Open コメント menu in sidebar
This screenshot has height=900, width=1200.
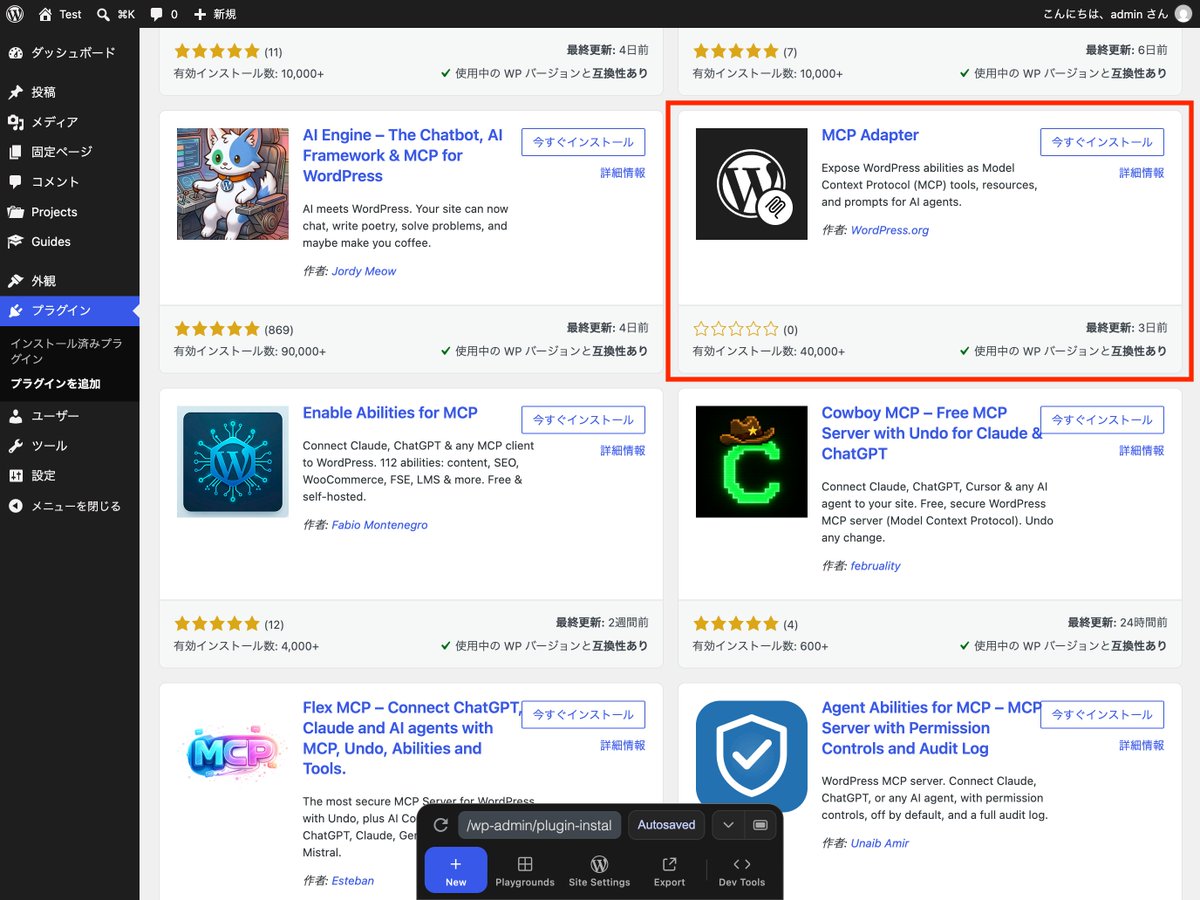(x=70, y=182)
